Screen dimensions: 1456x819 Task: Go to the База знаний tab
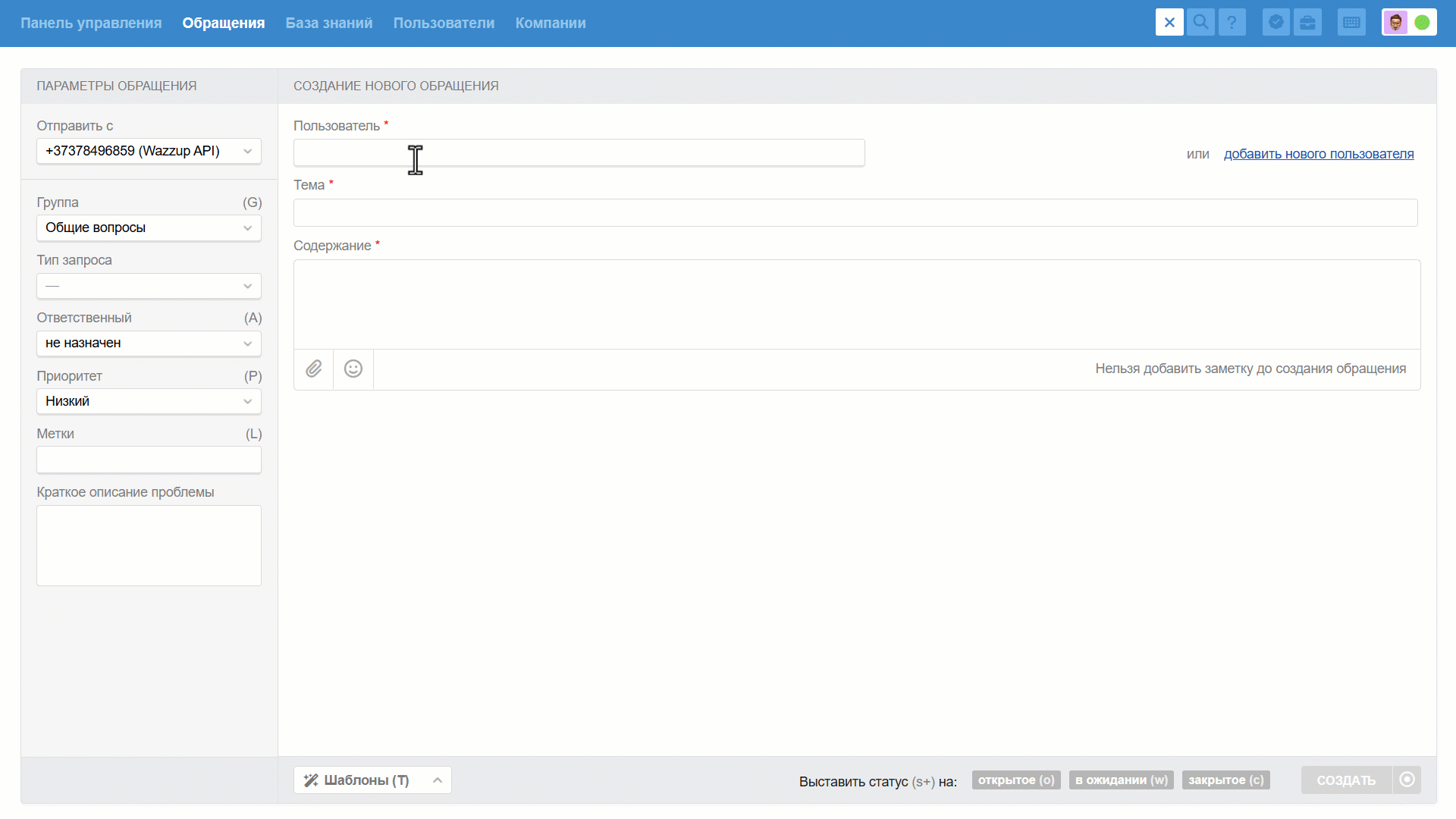click(329, 24)
